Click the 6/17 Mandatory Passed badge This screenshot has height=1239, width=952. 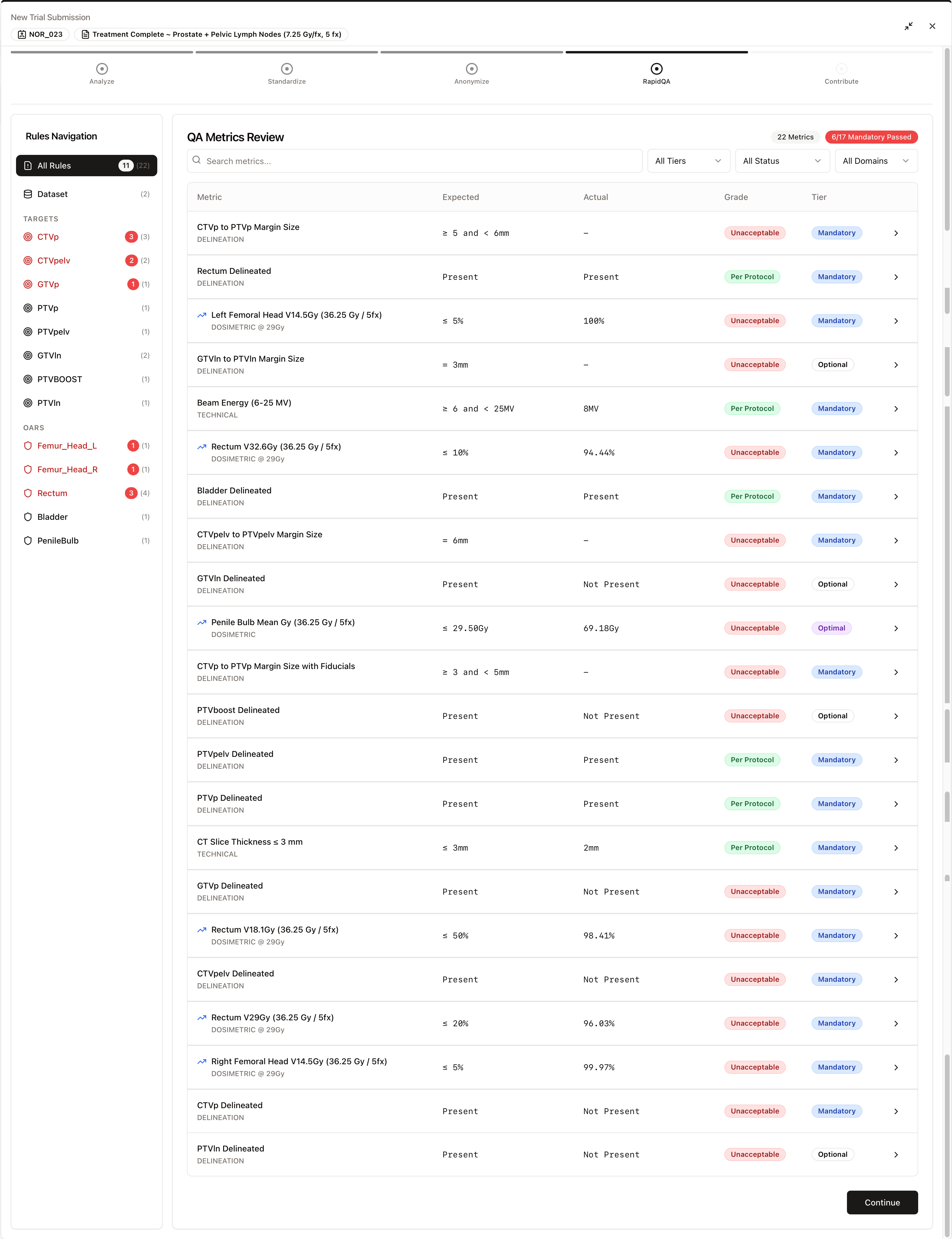(871, 137)
